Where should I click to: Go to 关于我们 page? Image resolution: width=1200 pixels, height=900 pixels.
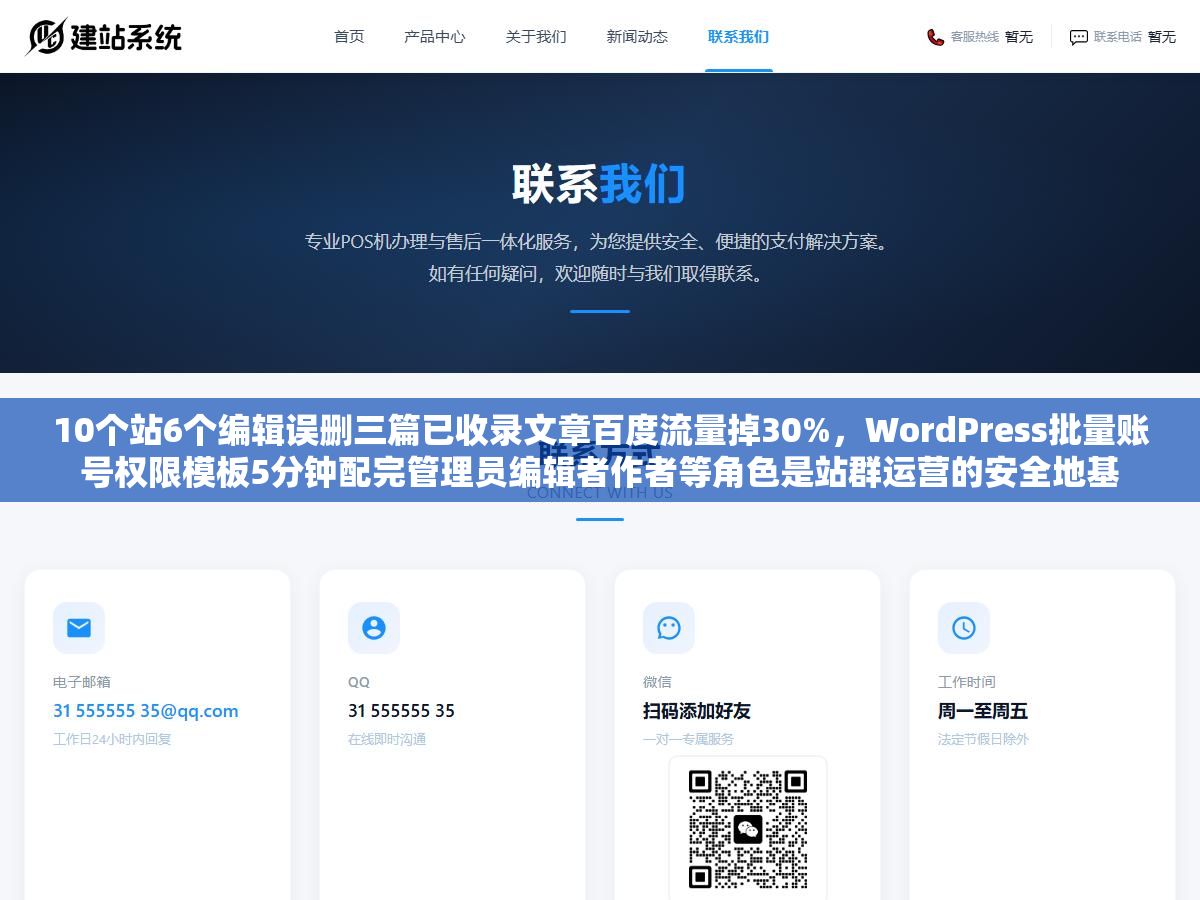[535, 36]
